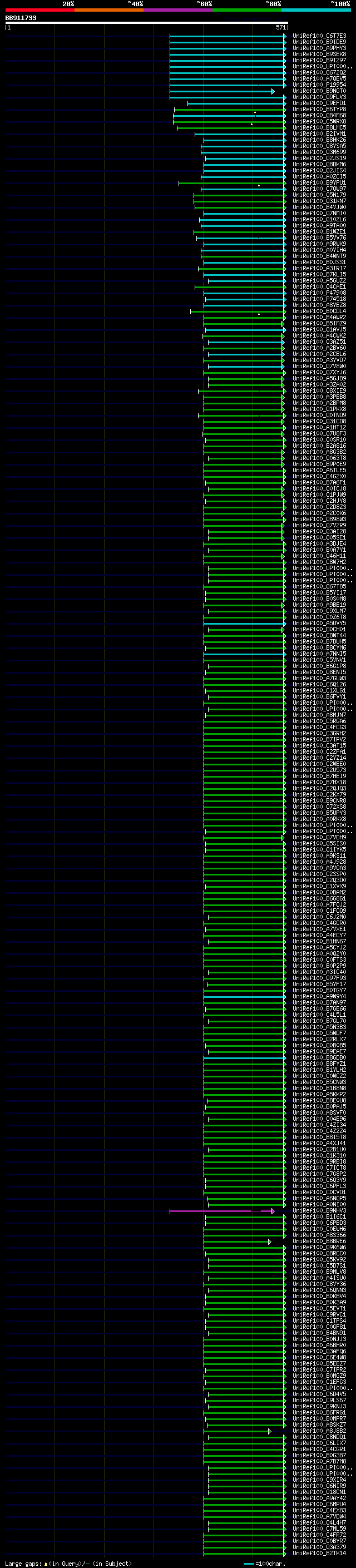The image size is (356, 1568).
Task: Click the green alignment bar of UniRef100_B9YPU1
Action: coord(232,182)
